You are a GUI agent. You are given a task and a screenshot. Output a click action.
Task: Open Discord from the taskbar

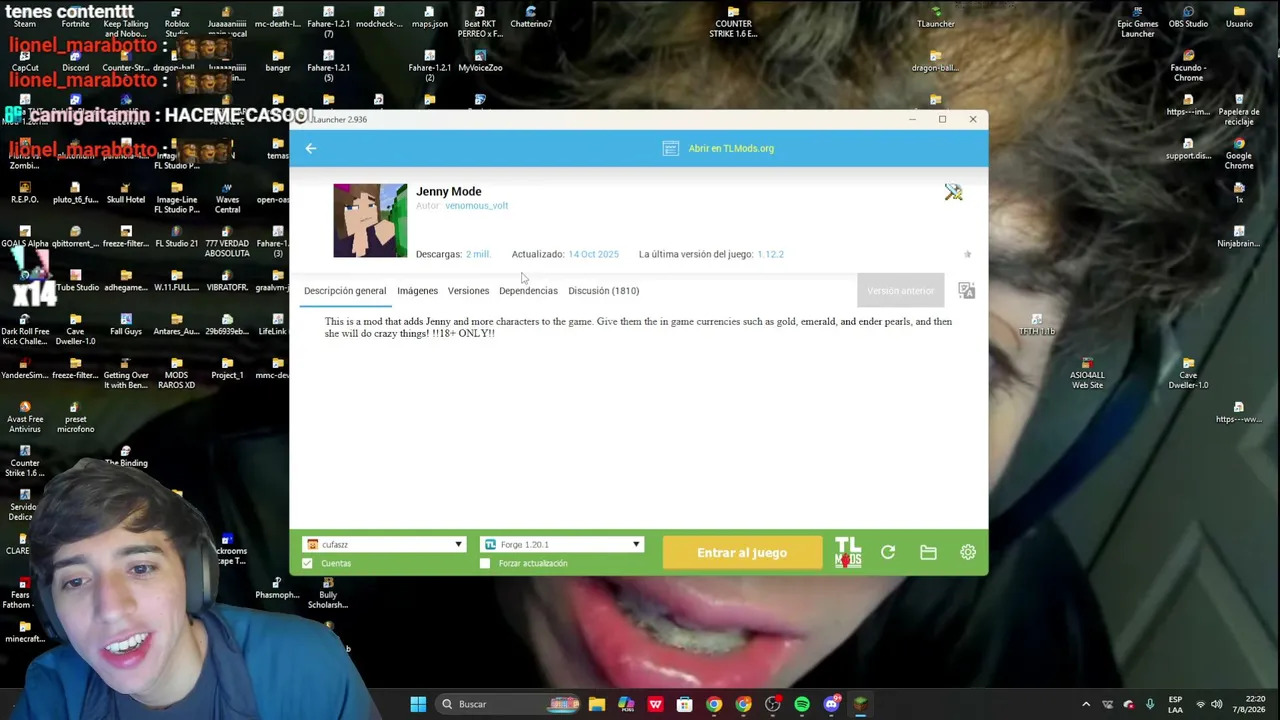(x=831, y=704)
